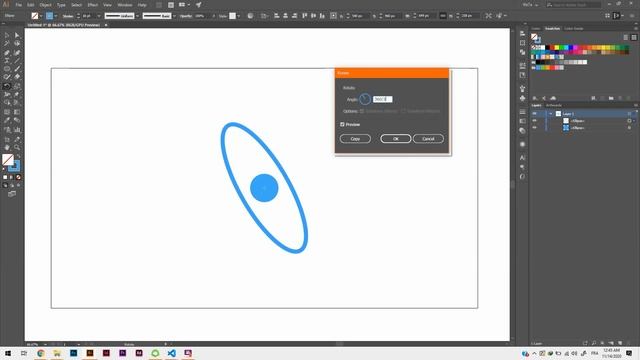
Task: Click OK in the Rotate dialog
Action: click(x=396, y=139)
